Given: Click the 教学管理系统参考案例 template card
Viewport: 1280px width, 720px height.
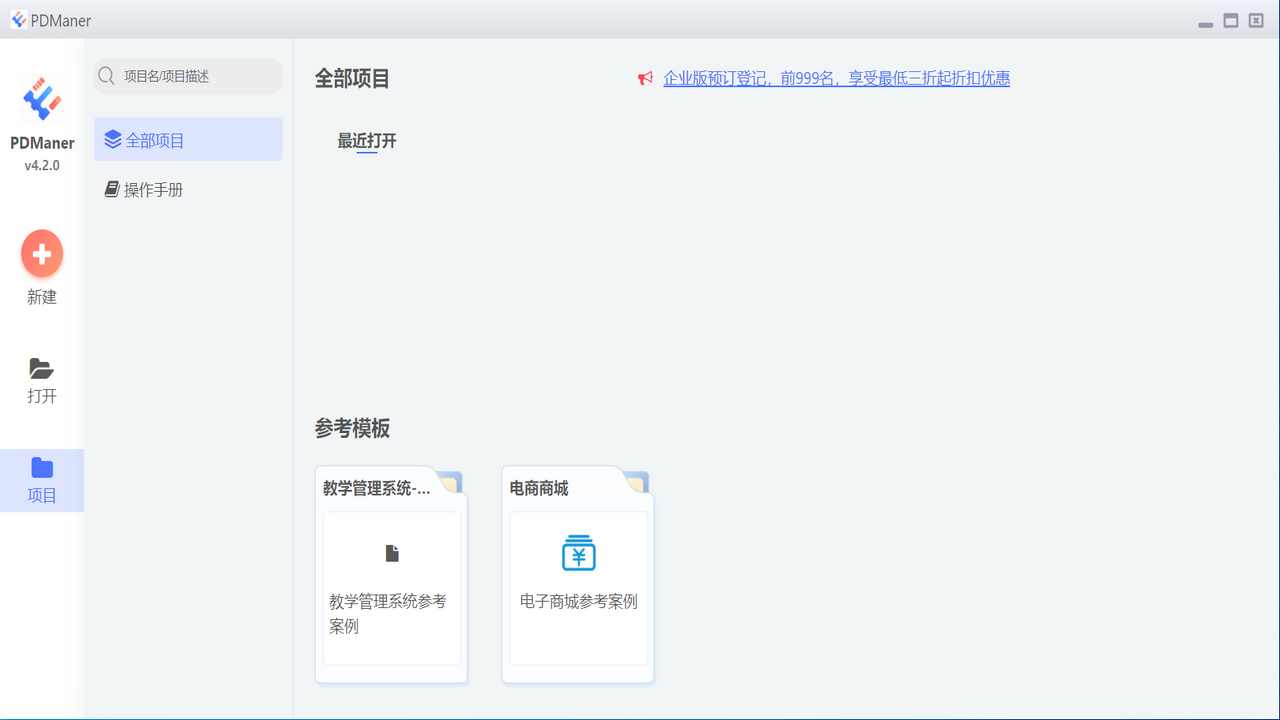Looking at the screenshot, I should [x=391, y=575].
